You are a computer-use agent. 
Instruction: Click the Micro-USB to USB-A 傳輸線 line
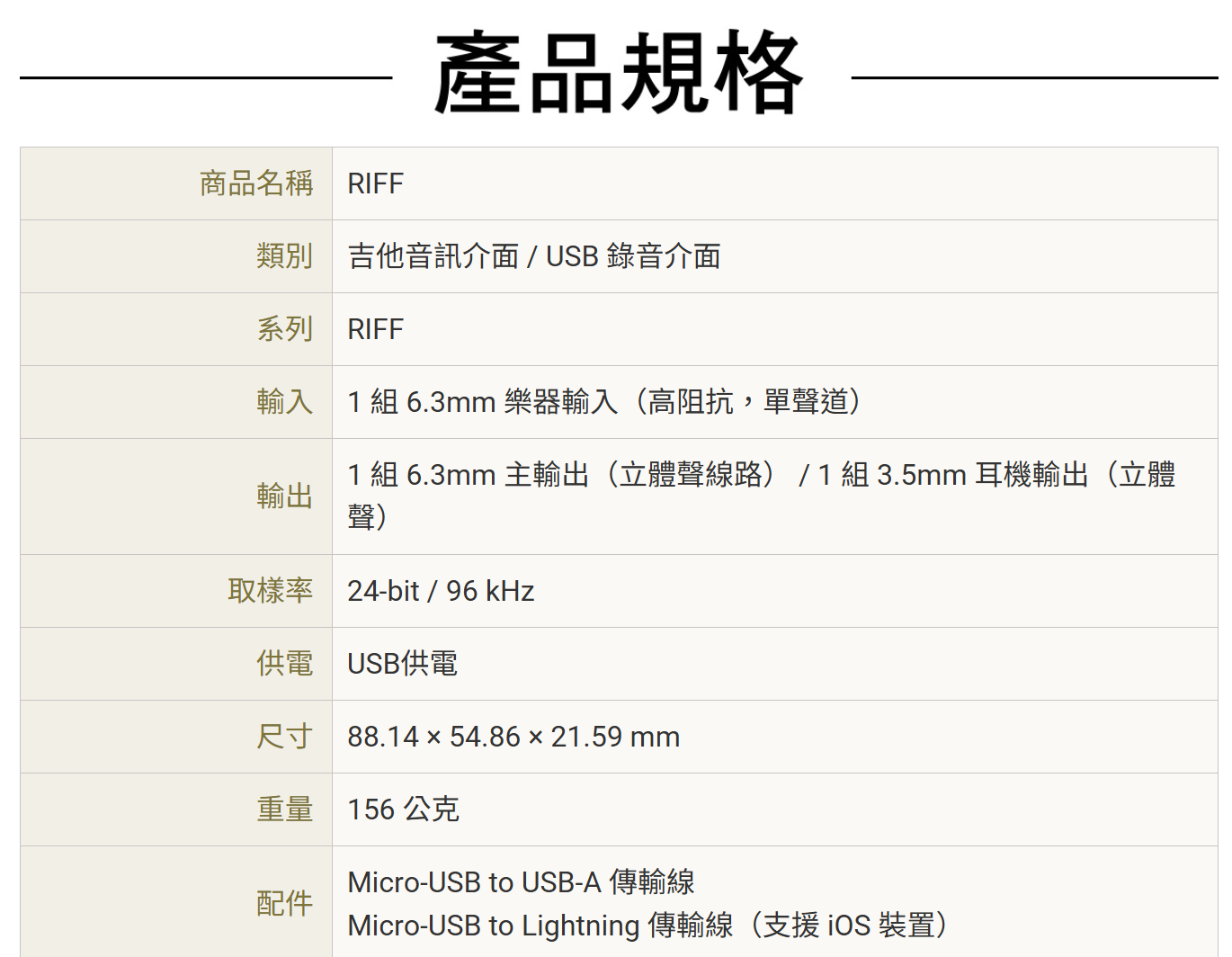(x=521, y=882)
